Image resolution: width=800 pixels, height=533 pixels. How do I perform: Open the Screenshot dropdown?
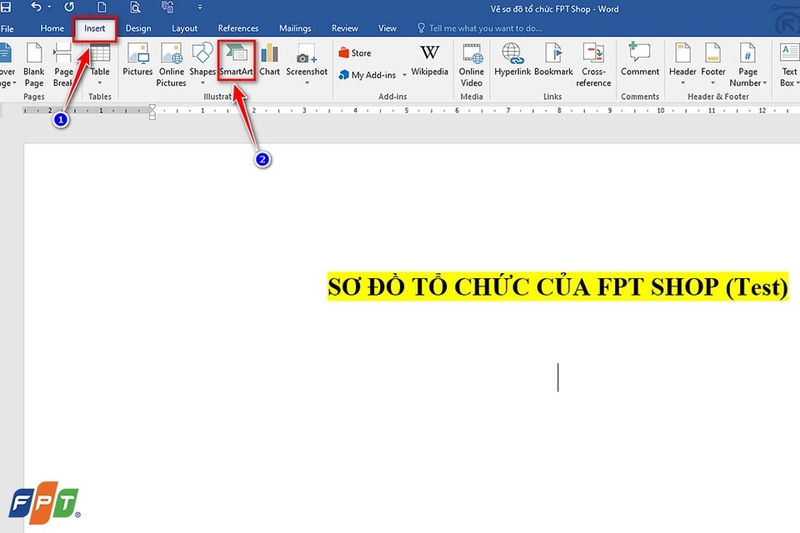click(307, 64)
